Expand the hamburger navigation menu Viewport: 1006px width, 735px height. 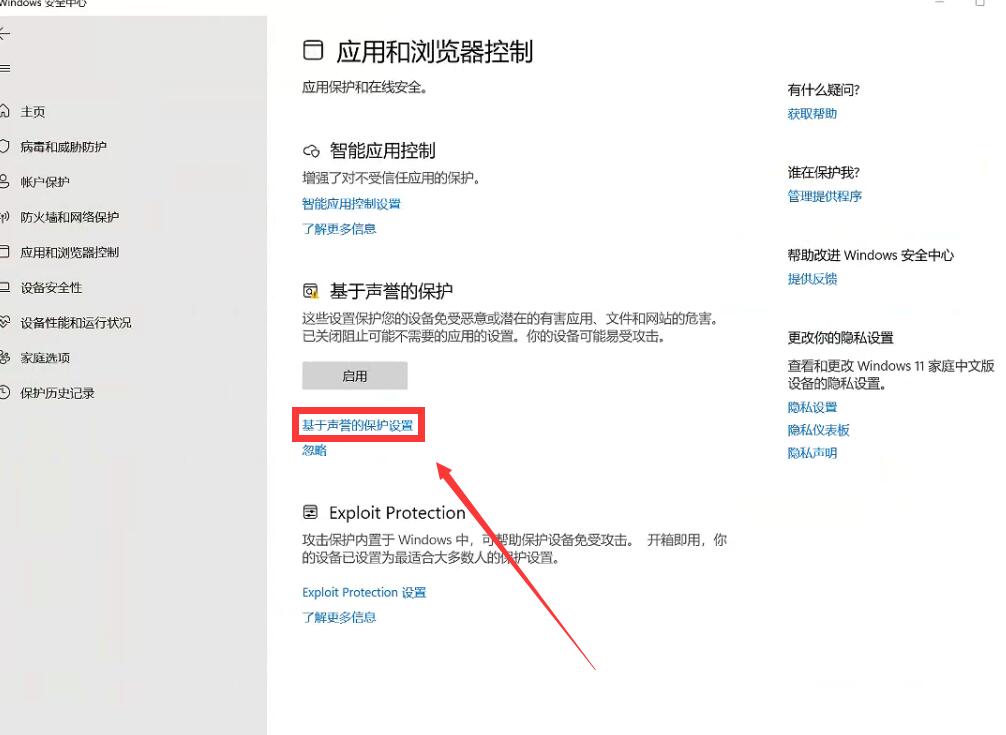tap(4, 69)
